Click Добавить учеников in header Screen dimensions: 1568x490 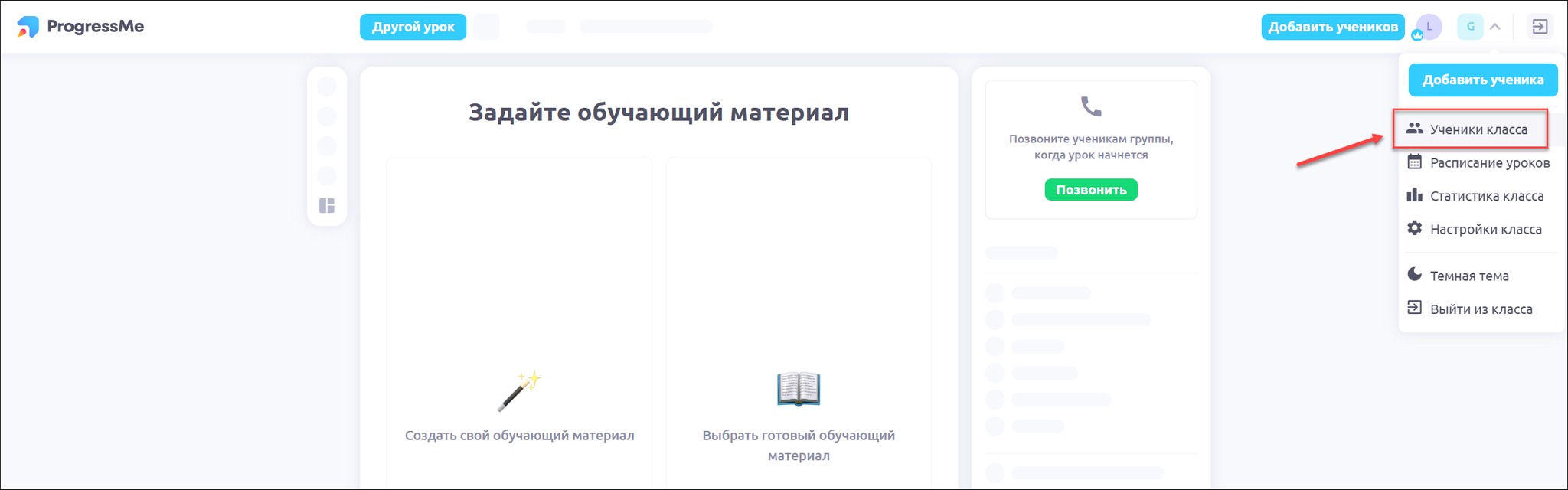click(x=1332, y=27)
